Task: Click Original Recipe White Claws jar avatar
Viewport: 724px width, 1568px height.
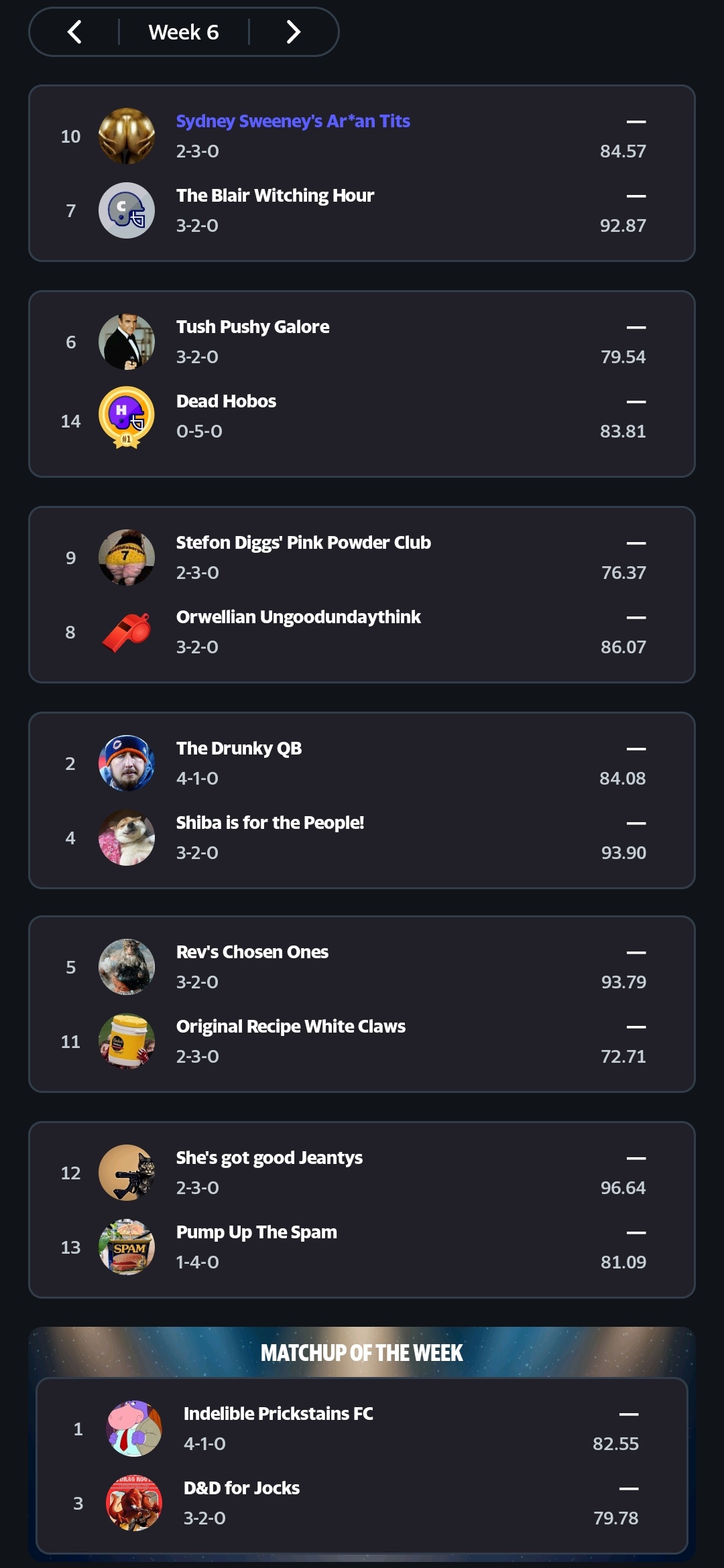Action: coord(127,1041)
